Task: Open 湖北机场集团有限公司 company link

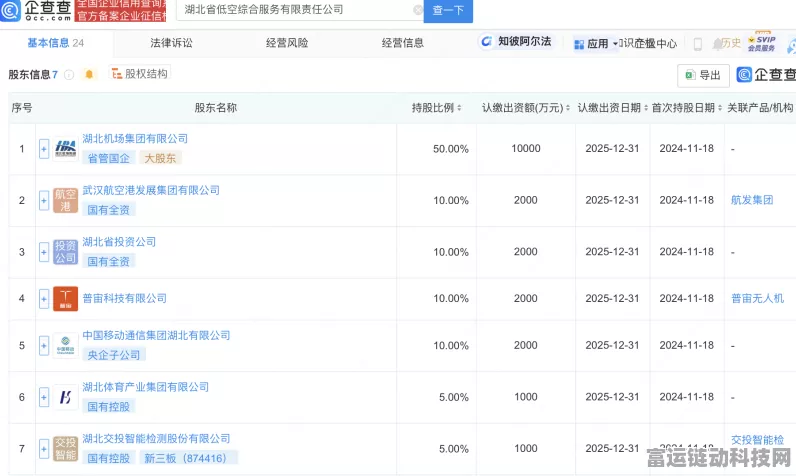Action: click(135, 139)
